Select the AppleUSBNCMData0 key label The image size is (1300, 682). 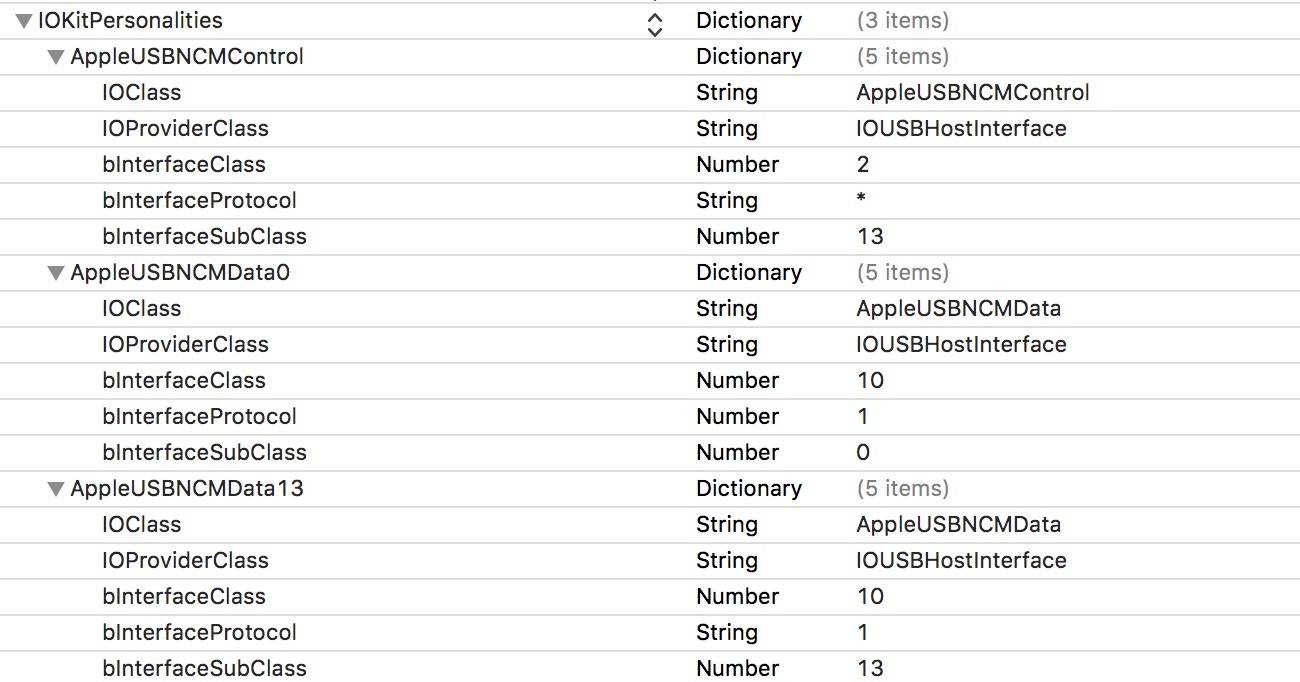tap(180, 272)
